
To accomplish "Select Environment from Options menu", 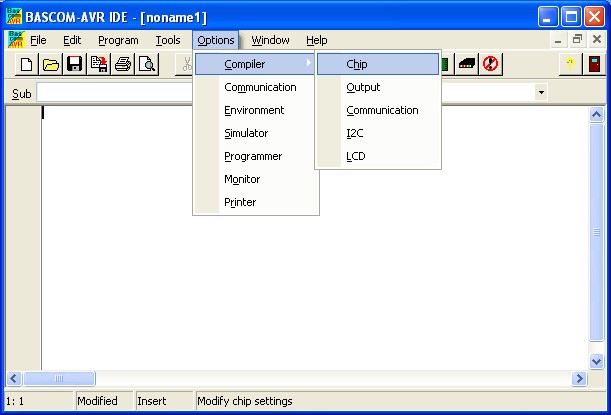I will tap(256, 110).
